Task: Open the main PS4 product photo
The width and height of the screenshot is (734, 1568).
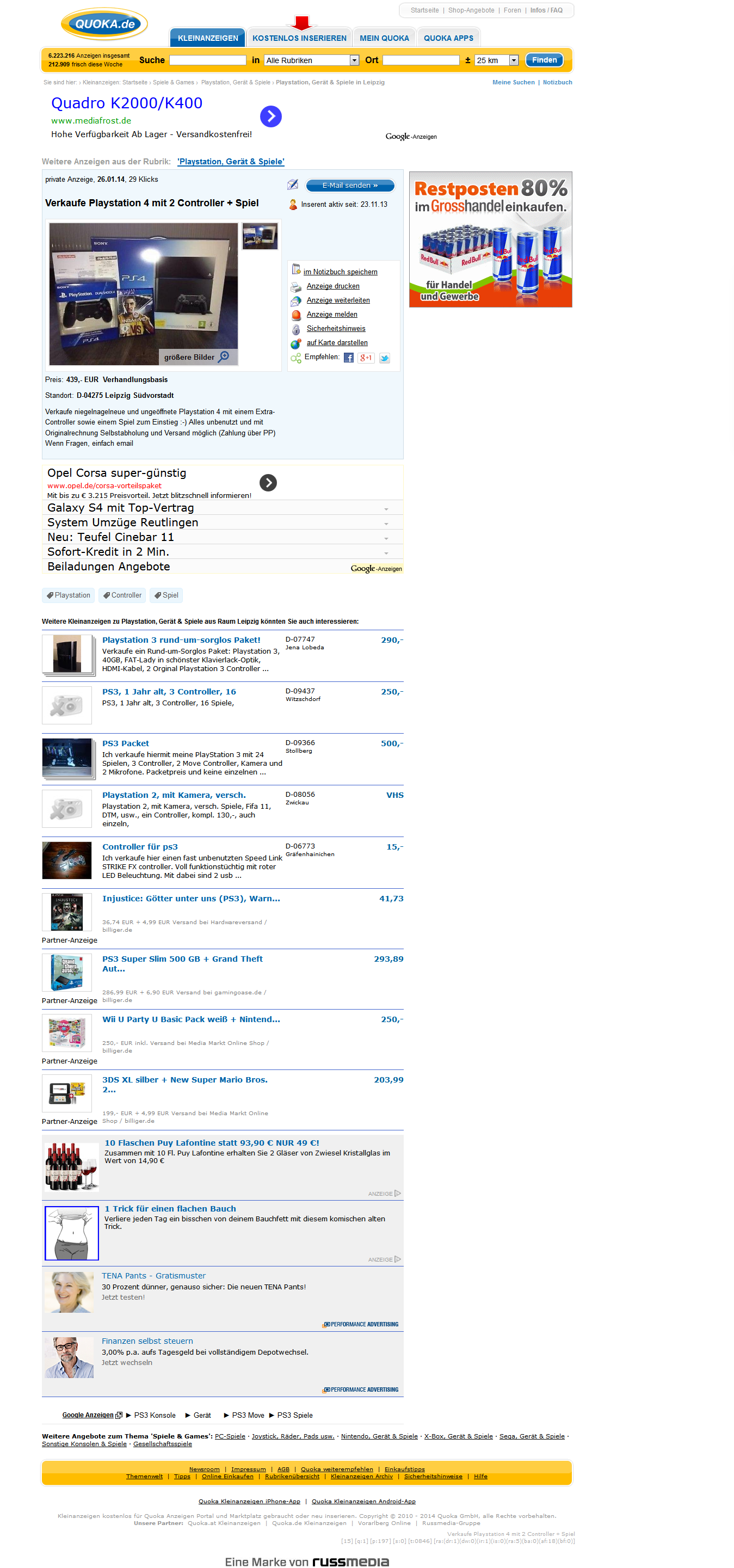Action: pos(144,293)
